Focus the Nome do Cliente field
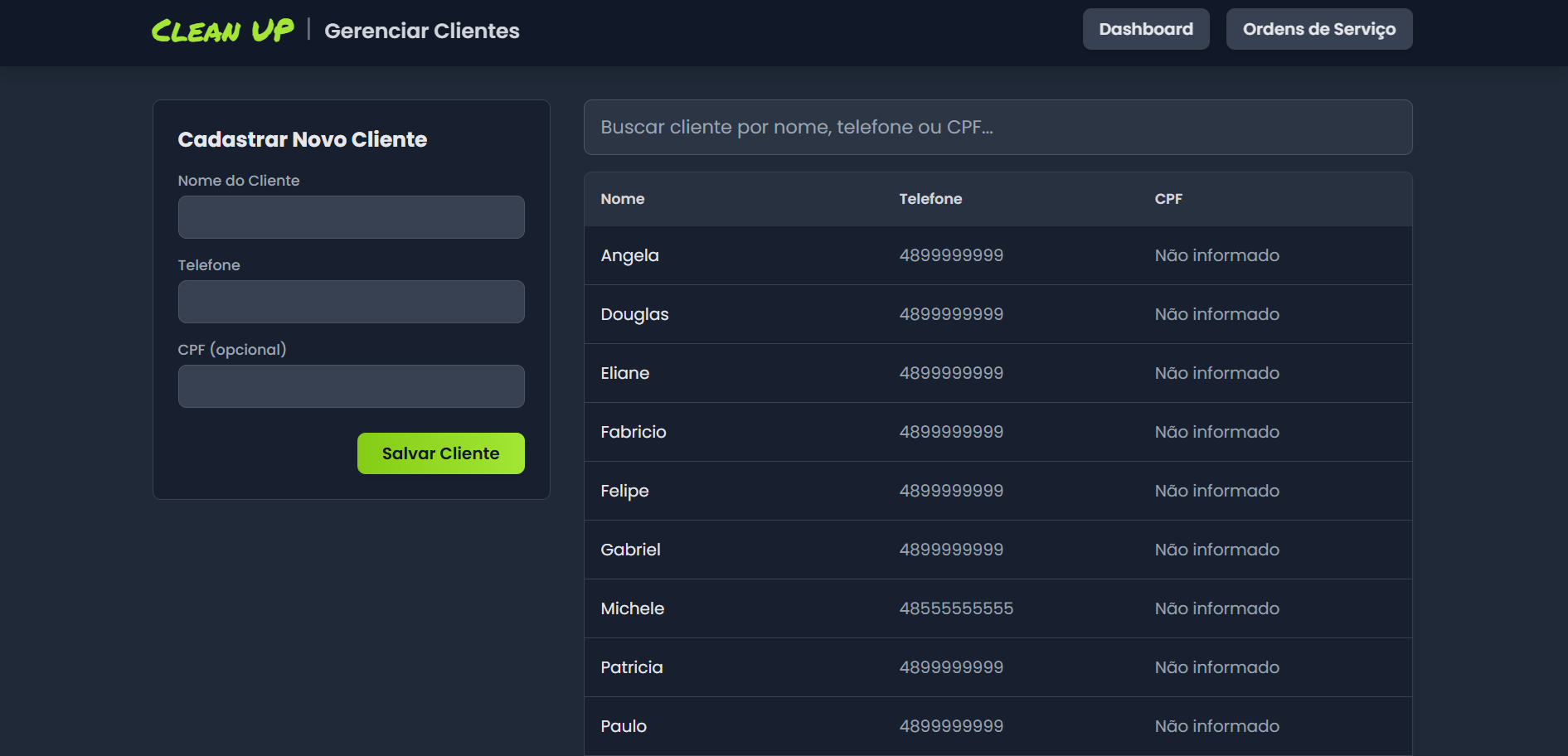1568x756 pixels. coord(352,217)
